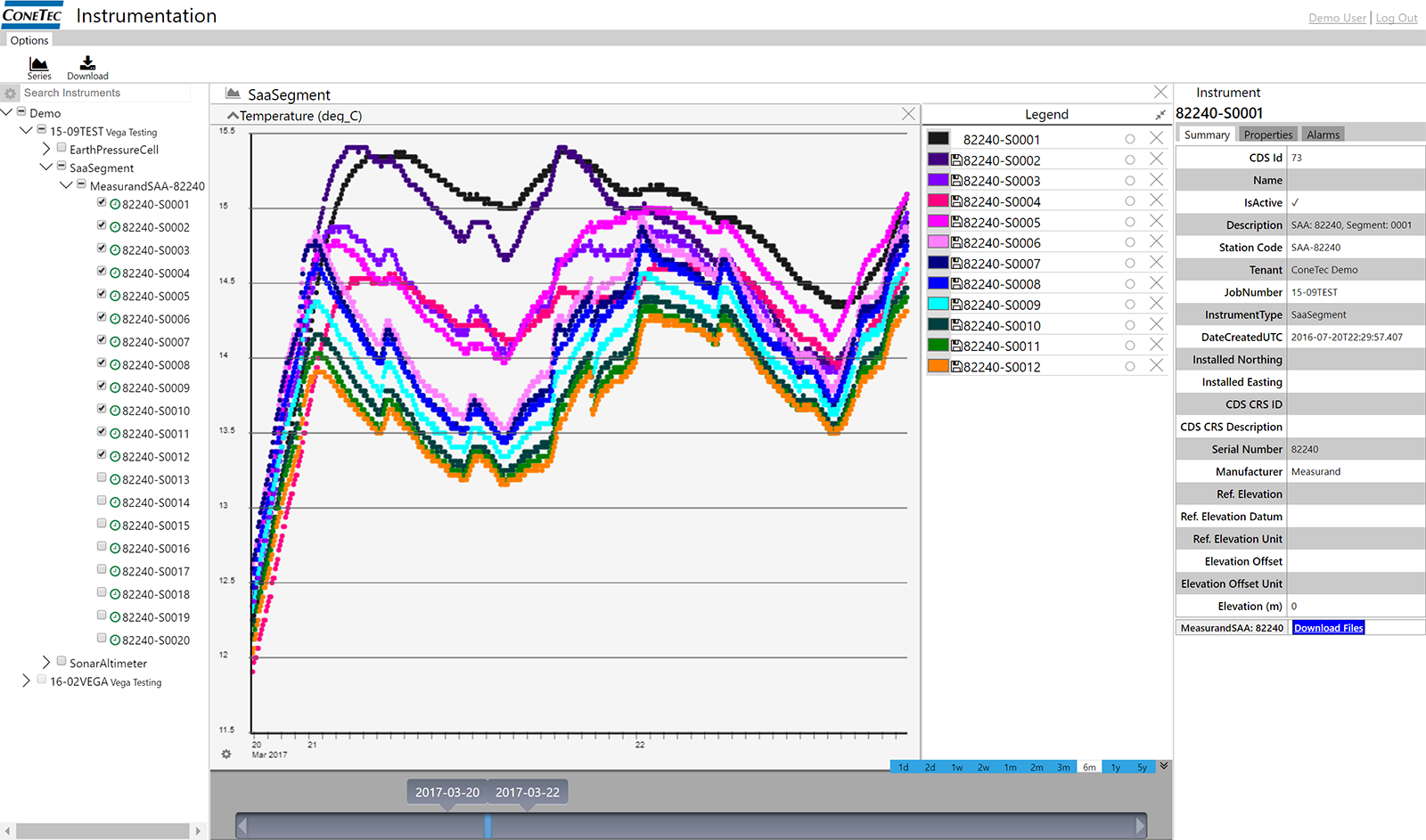1426x840 pixels.
Task: Enable the 82240-S0015 instrument checkbox
Action: [102, 524]
